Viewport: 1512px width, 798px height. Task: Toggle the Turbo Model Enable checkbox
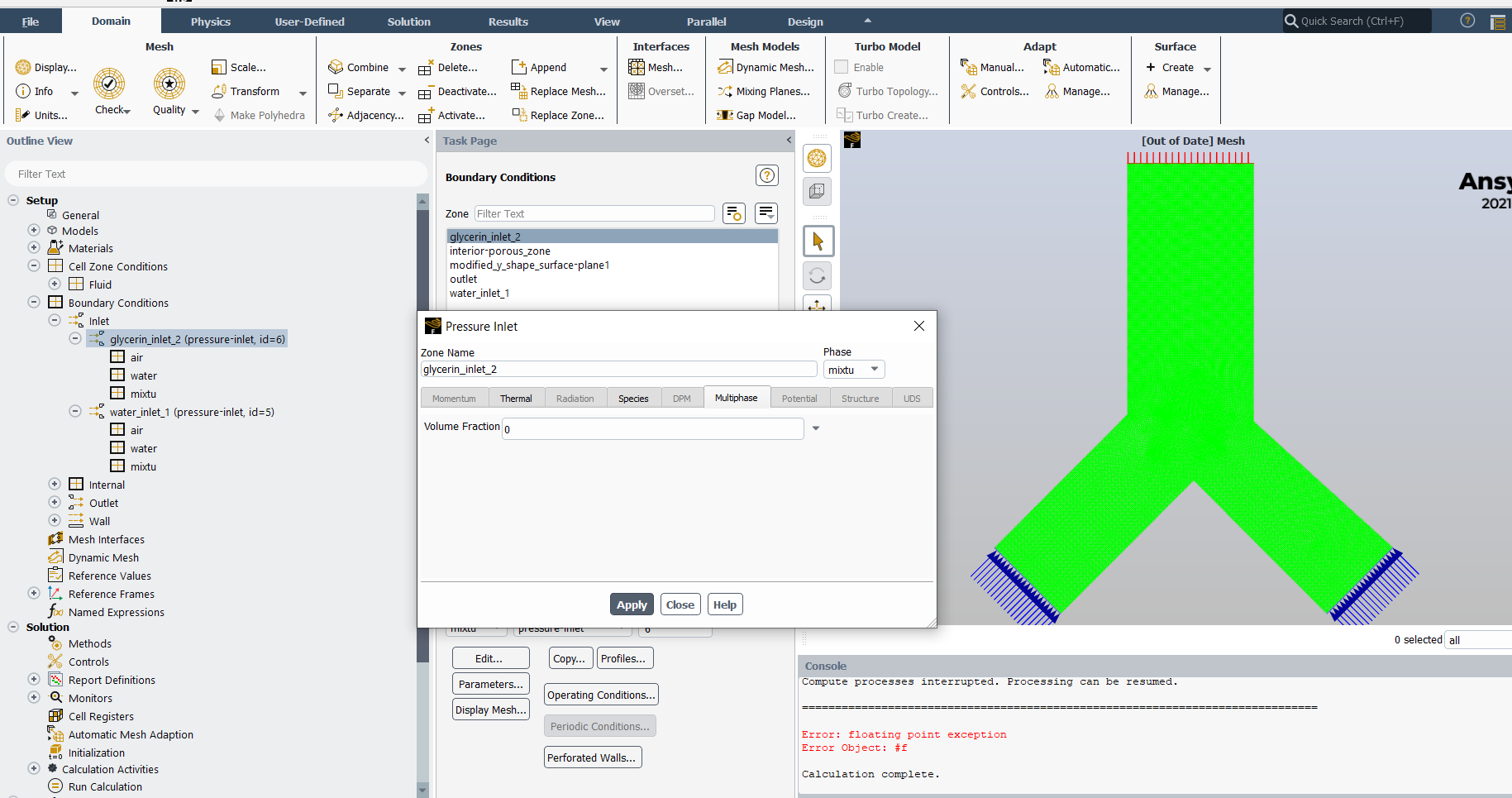coord(842,67)
